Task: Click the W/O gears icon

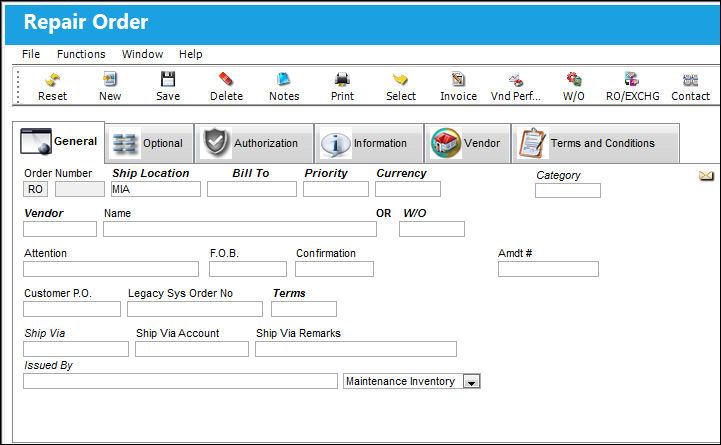Action: click(x=573, y=80)
